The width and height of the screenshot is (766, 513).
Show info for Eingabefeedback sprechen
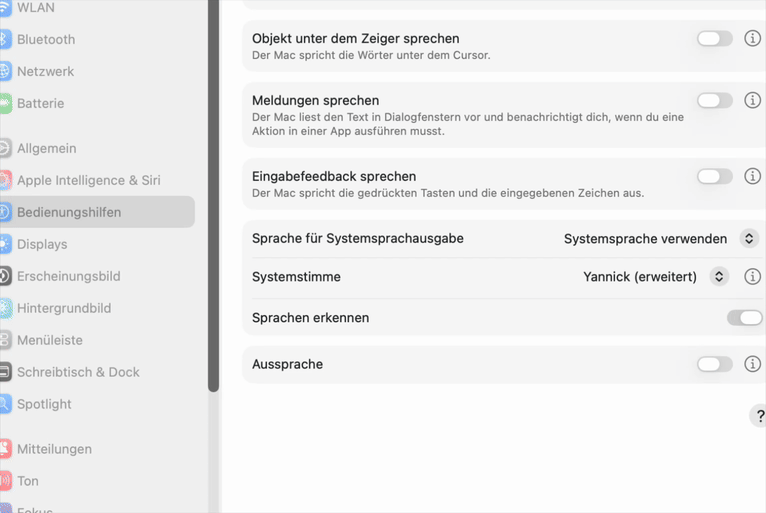(x=752, y=177)
